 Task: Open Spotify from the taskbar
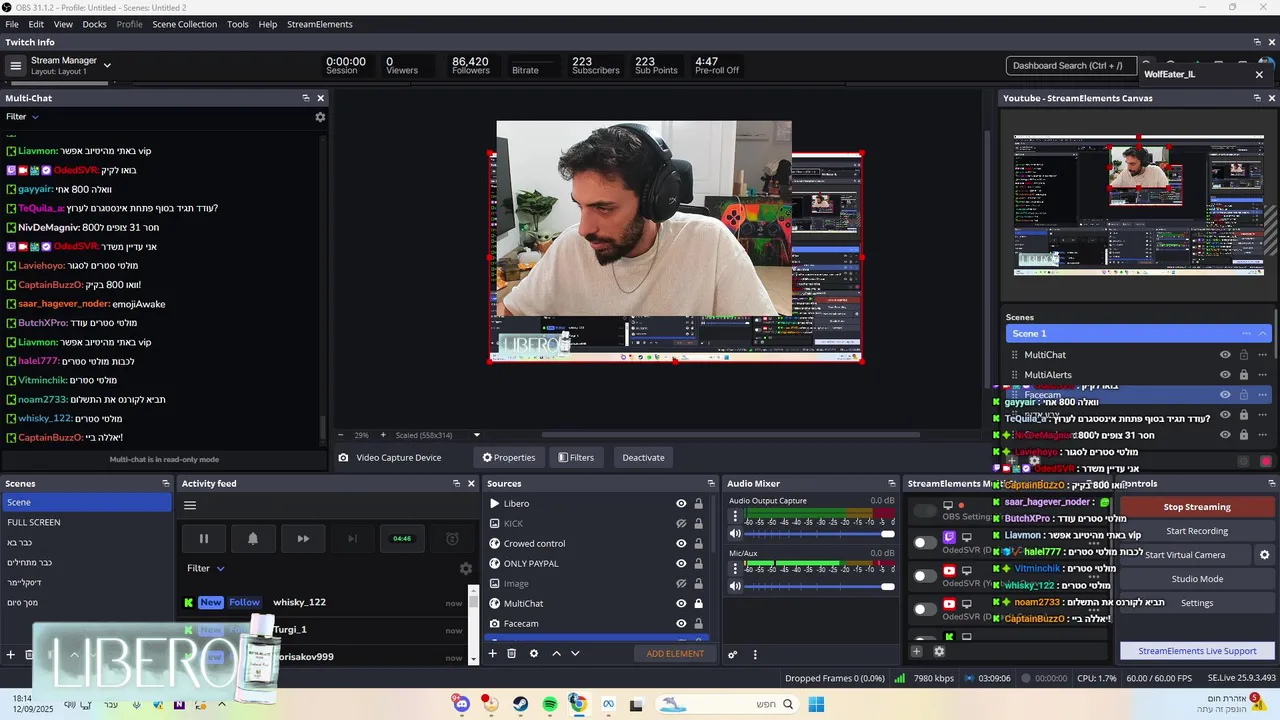550,704
